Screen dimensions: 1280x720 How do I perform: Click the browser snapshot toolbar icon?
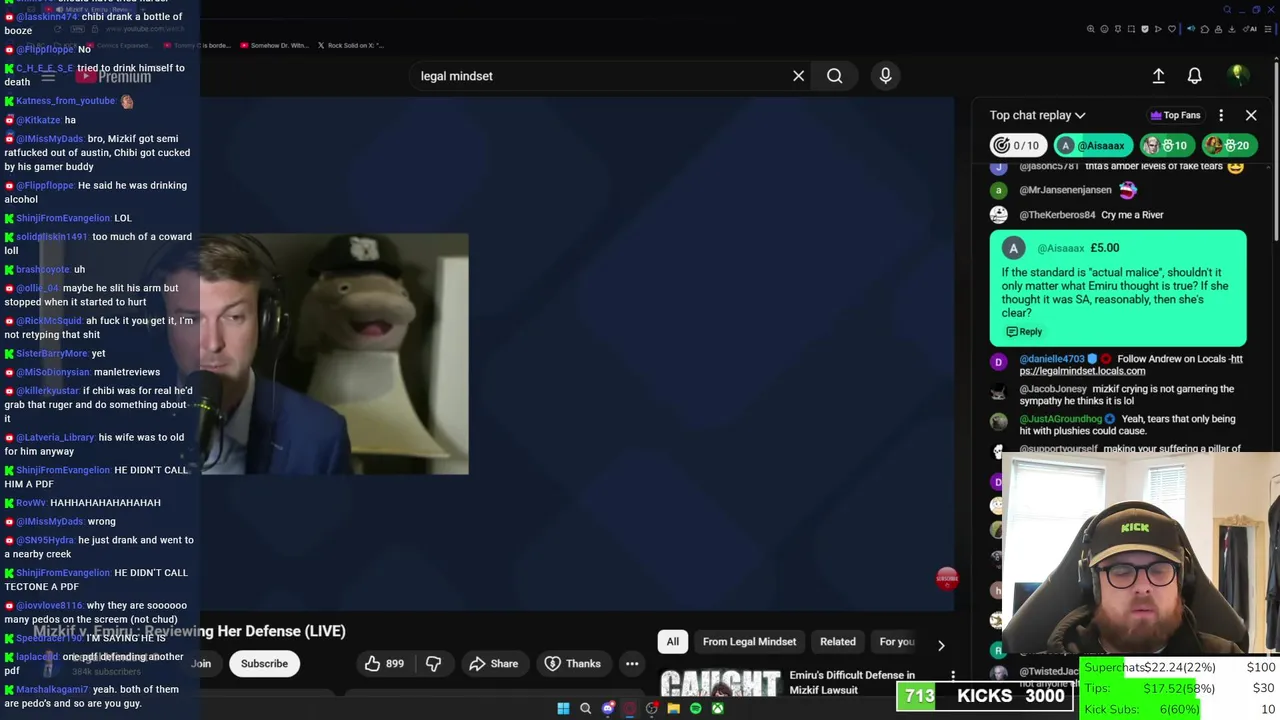click(1131, 29)
